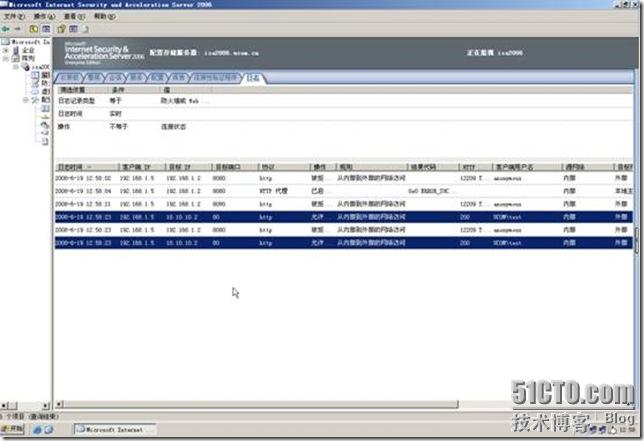Click the console tree scrollbar right arrow

(46, 406)
